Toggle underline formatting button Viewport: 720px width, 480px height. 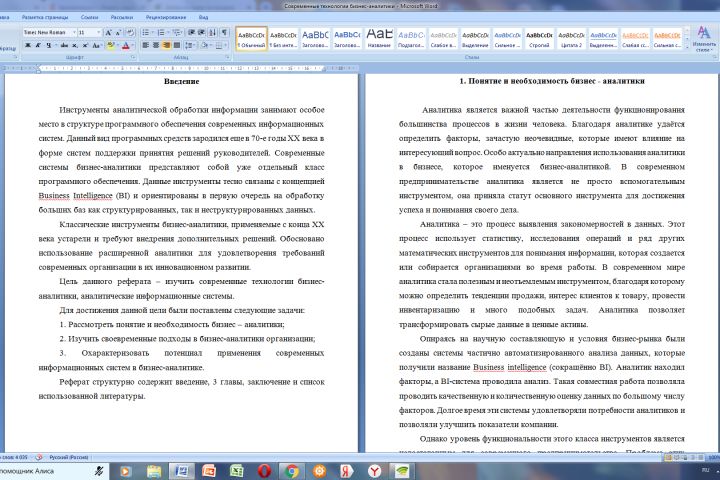(49, 45)
